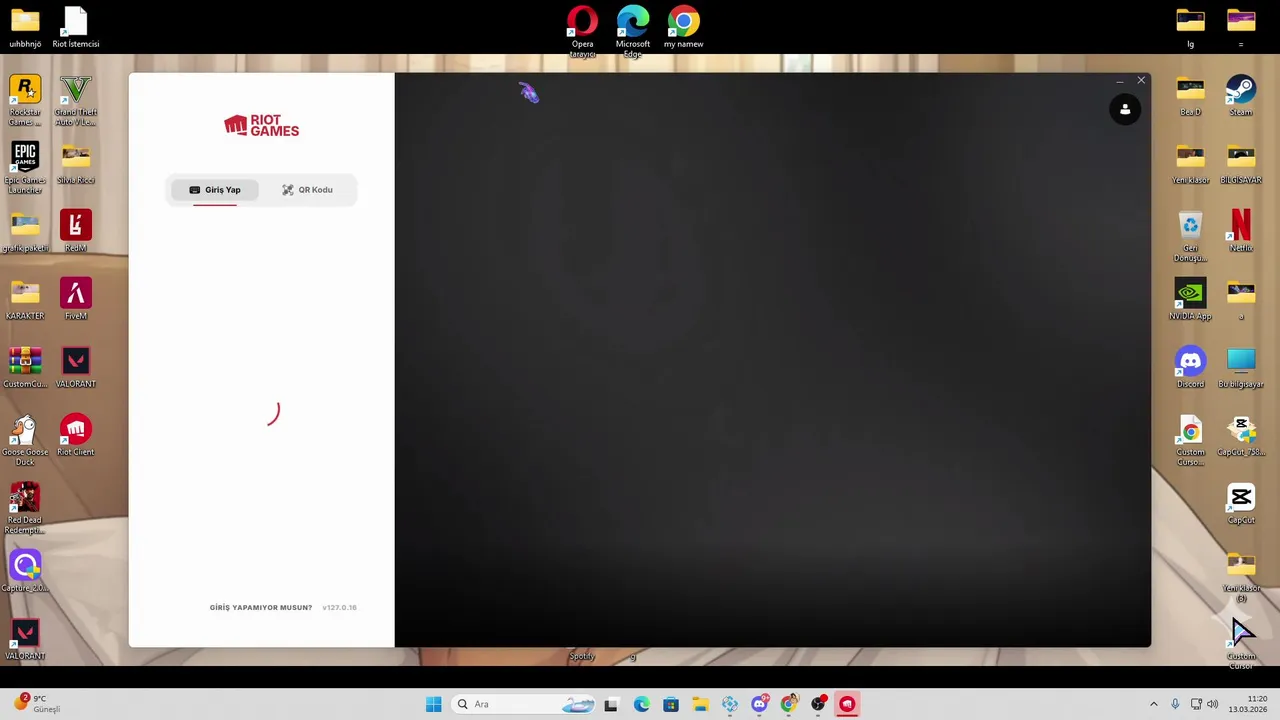Click the v127.0.18 version text
This screenshot has width=1280, height=720.
[x=339, y=607]
